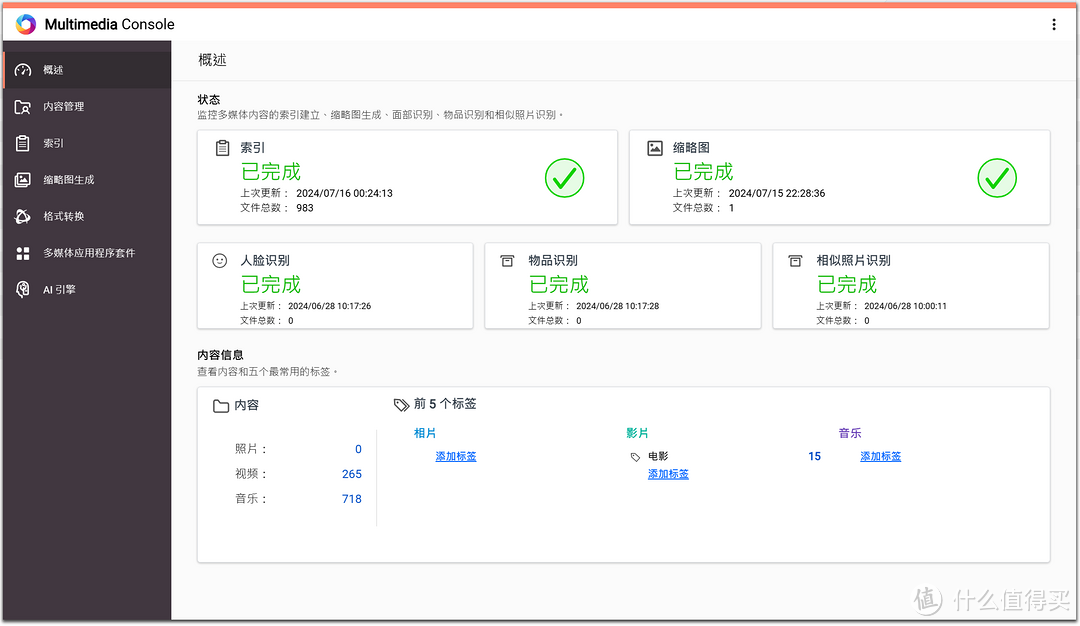This screenshot has height=626, width=1080.
Task: Click the 格式转换 conversion icon
Action: tap(22, 216)
